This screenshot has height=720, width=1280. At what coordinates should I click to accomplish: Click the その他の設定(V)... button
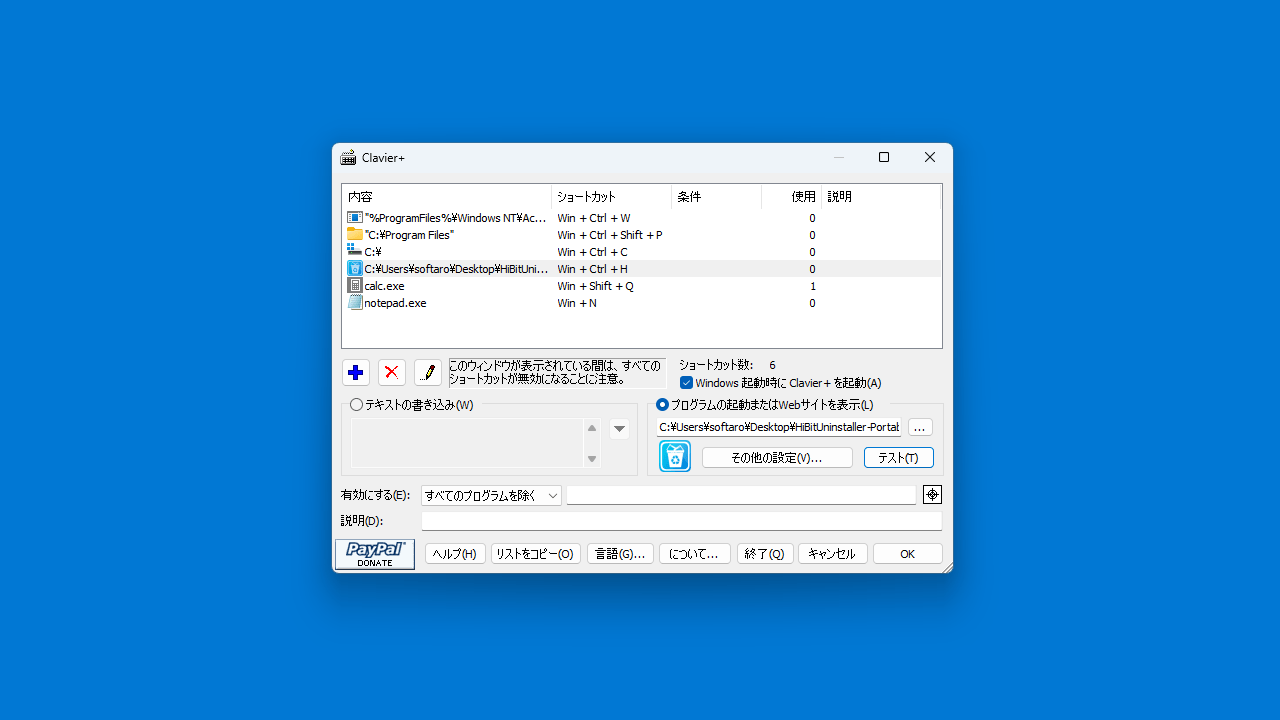pyautogui.click(x=777, y=458)
